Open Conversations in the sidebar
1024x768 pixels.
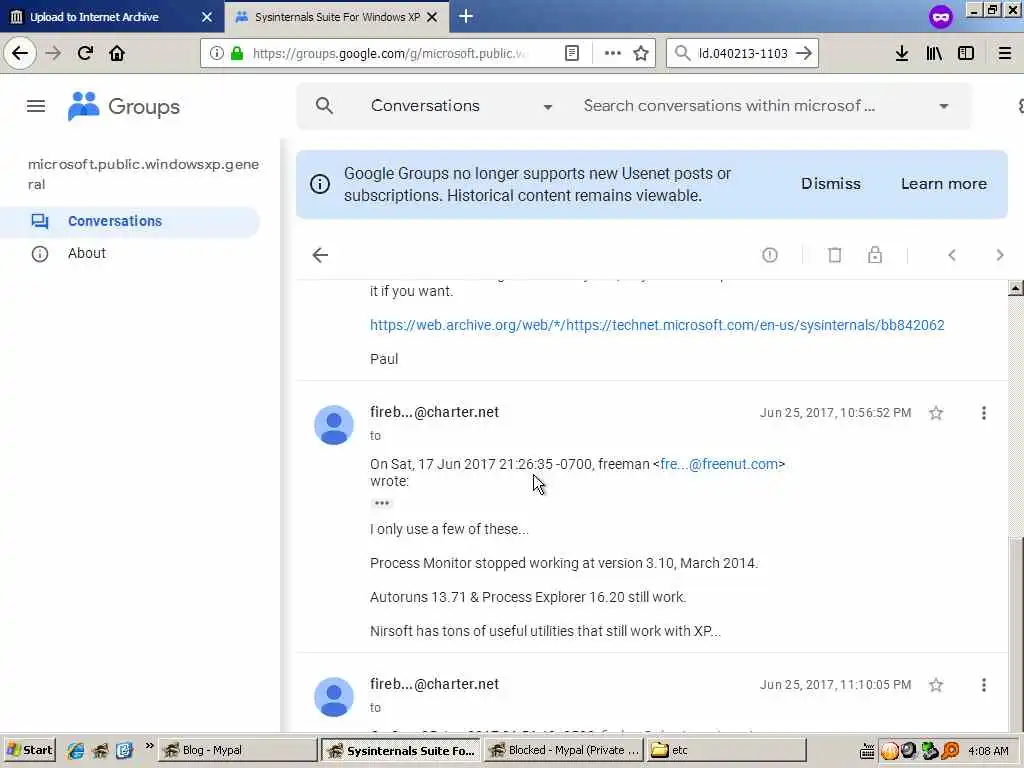click(x=130, y=221)
